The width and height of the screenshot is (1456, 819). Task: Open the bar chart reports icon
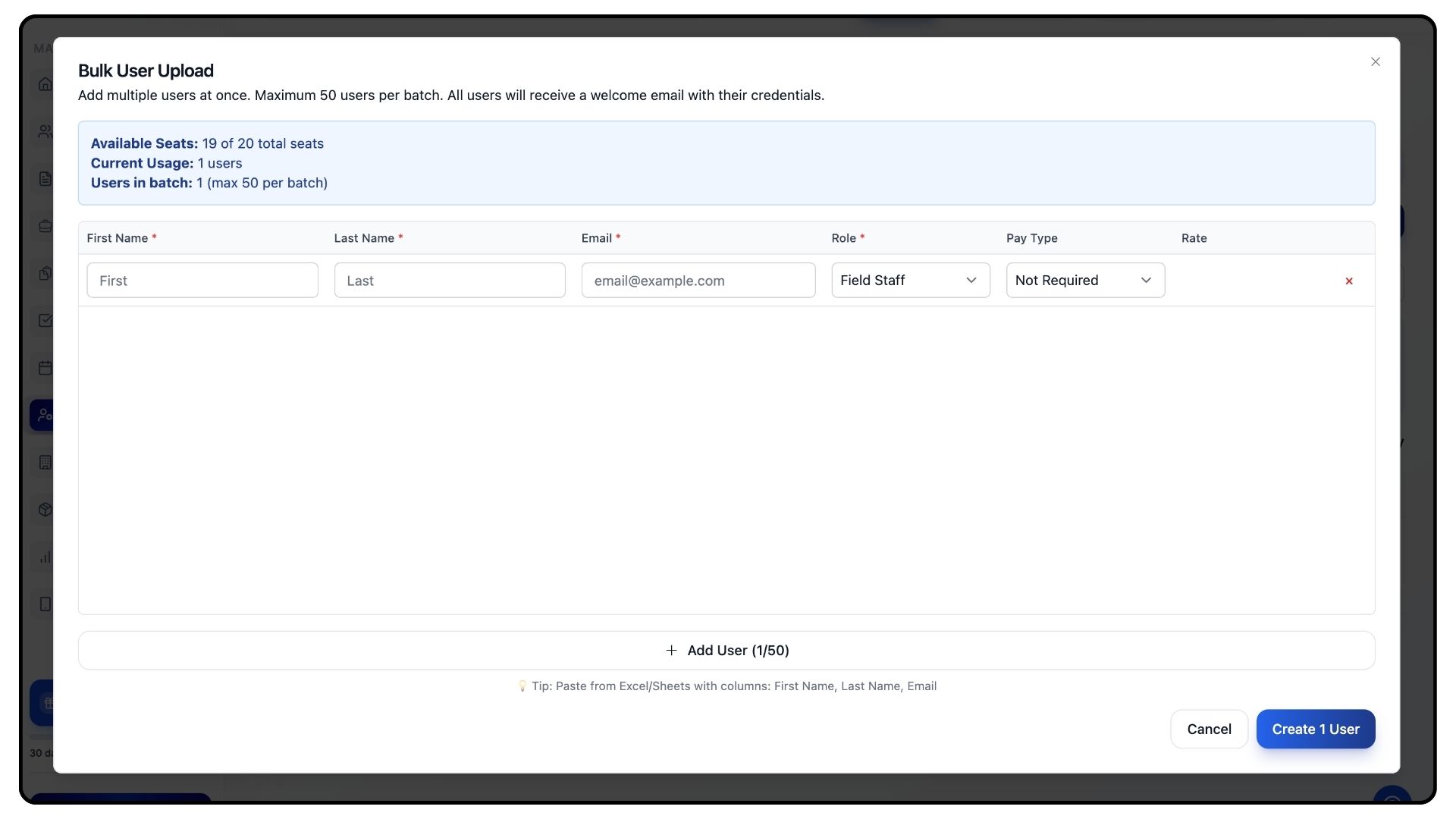pos(45,557)
